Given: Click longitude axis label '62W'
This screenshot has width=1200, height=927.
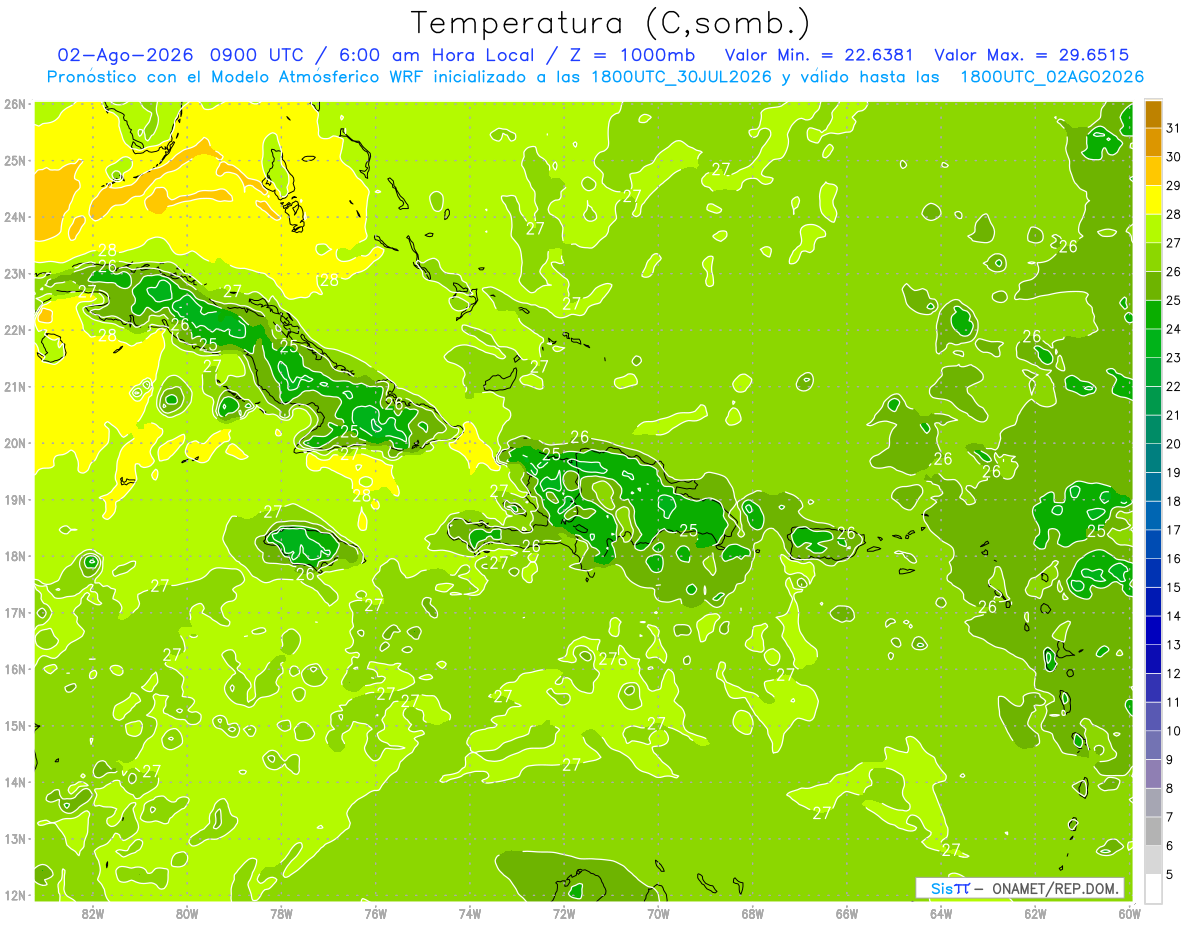Looking at the screenshot, I should (x=1035, y=914).
